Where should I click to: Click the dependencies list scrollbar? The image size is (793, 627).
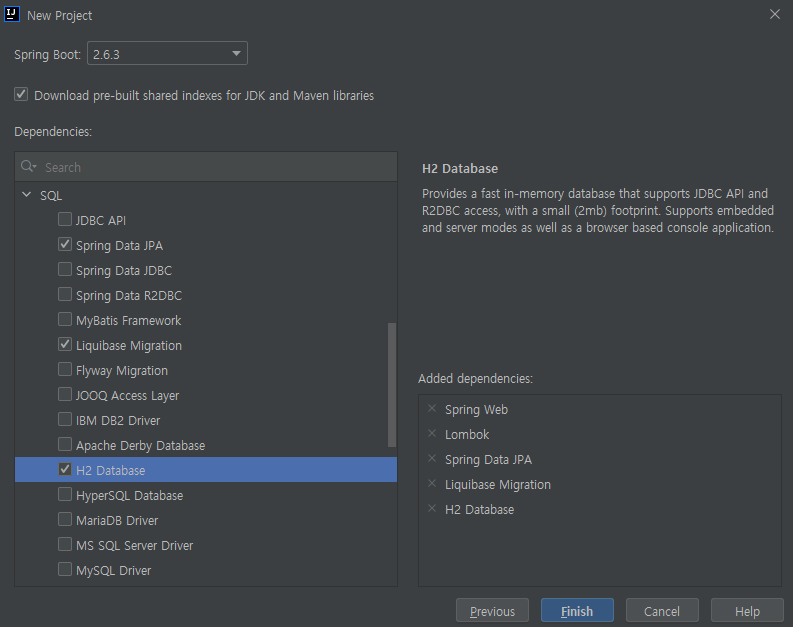tap(392, 385)
